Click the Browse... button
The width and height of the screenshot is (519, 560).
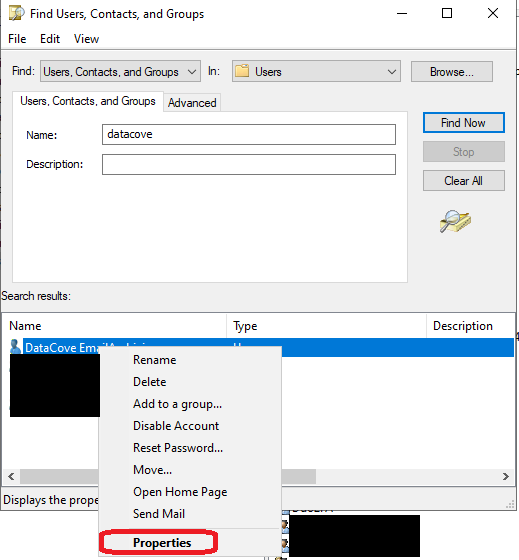click(452, 71)
